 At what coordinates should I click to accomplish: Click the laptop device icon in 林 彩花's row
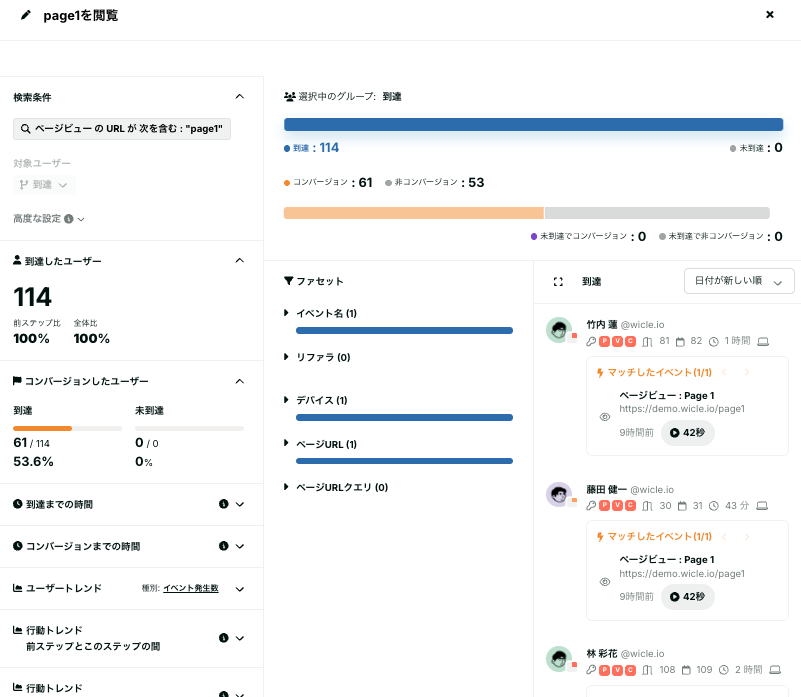point(775,669)
